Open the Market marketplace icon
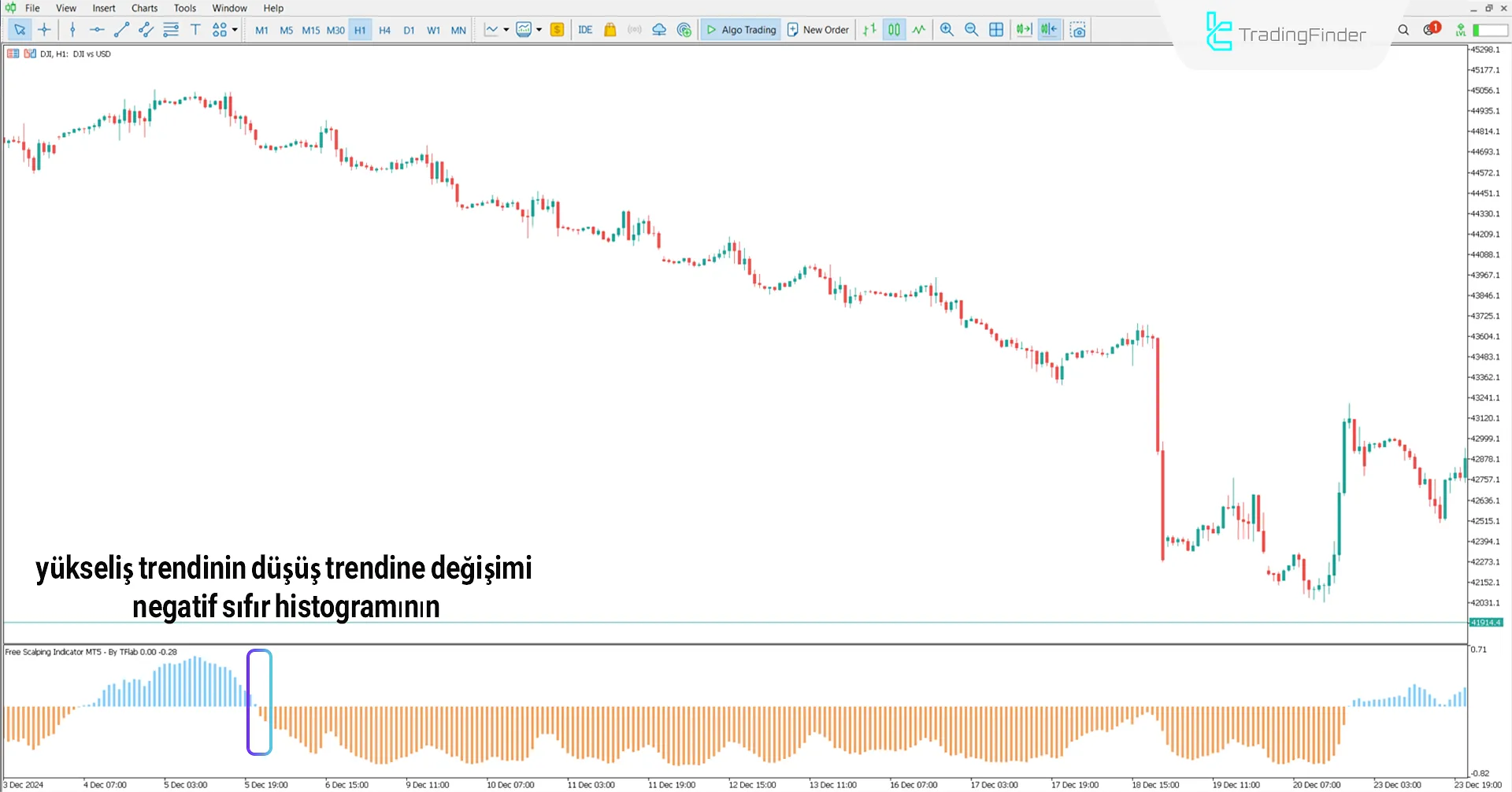The height and width of the screenshot is (792, 1512). [x=610, y=29]
